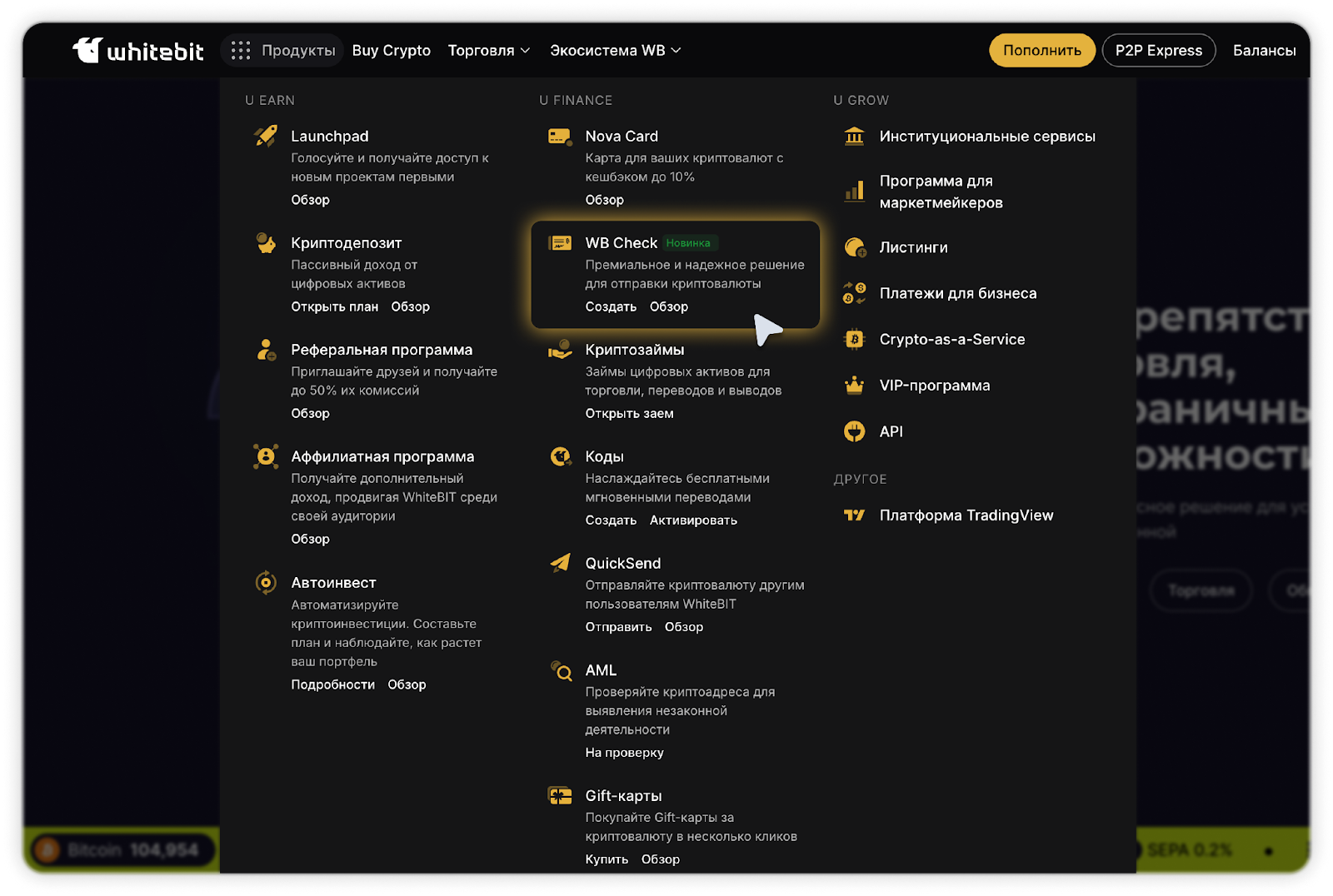Click Открыть заем link under Криптозаймы
The width and height of the screenshot is (1333, 896).
[629, 414]
